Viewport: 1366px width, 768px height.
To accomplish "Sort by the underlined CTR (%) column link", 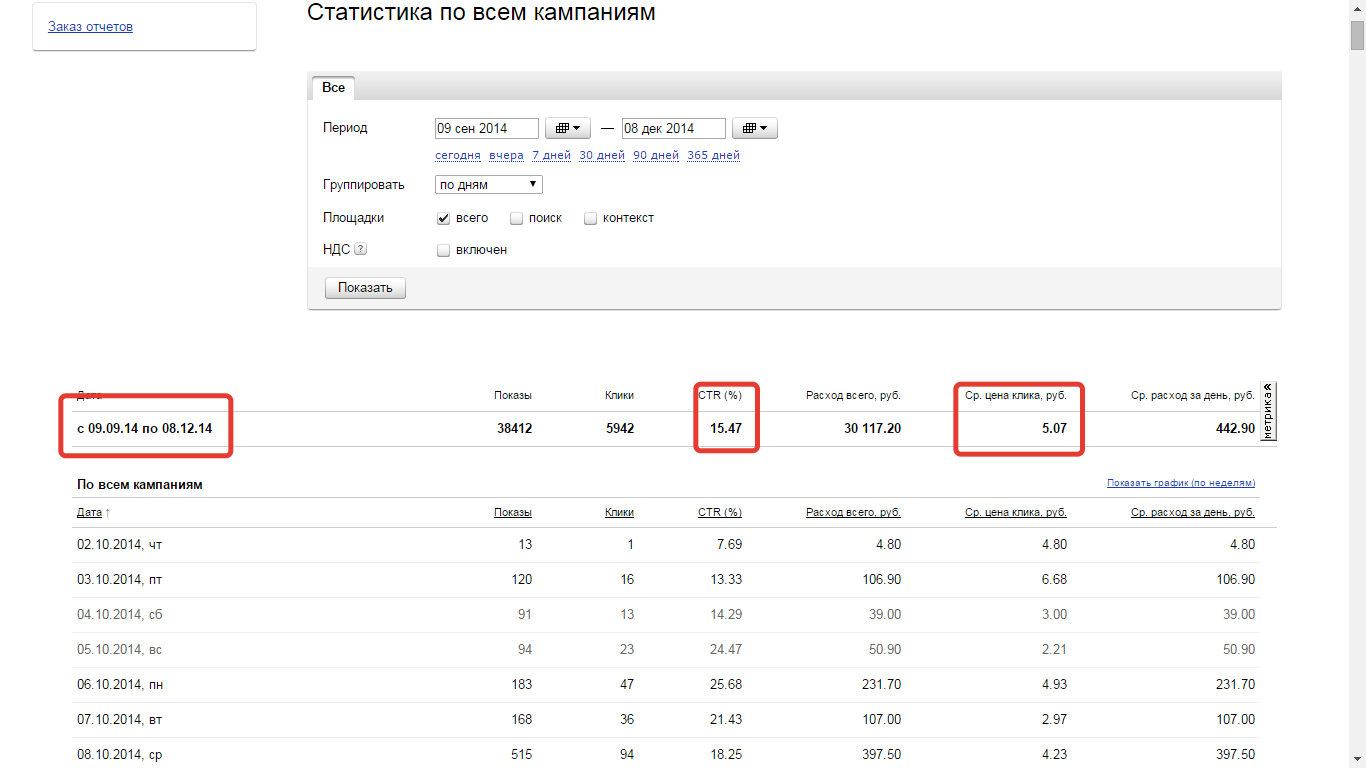I will [720, 512].
